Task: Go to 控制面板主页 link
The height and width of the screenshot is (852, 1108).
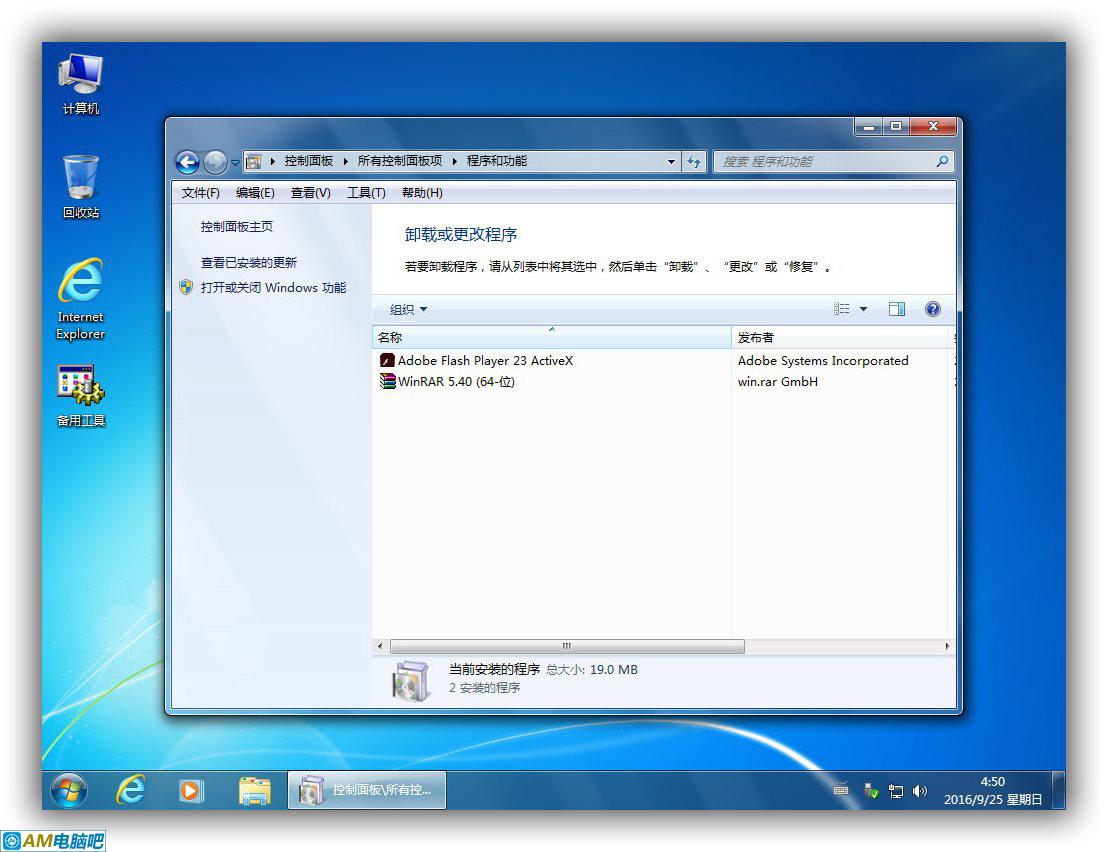Action: tap(237, 227)
